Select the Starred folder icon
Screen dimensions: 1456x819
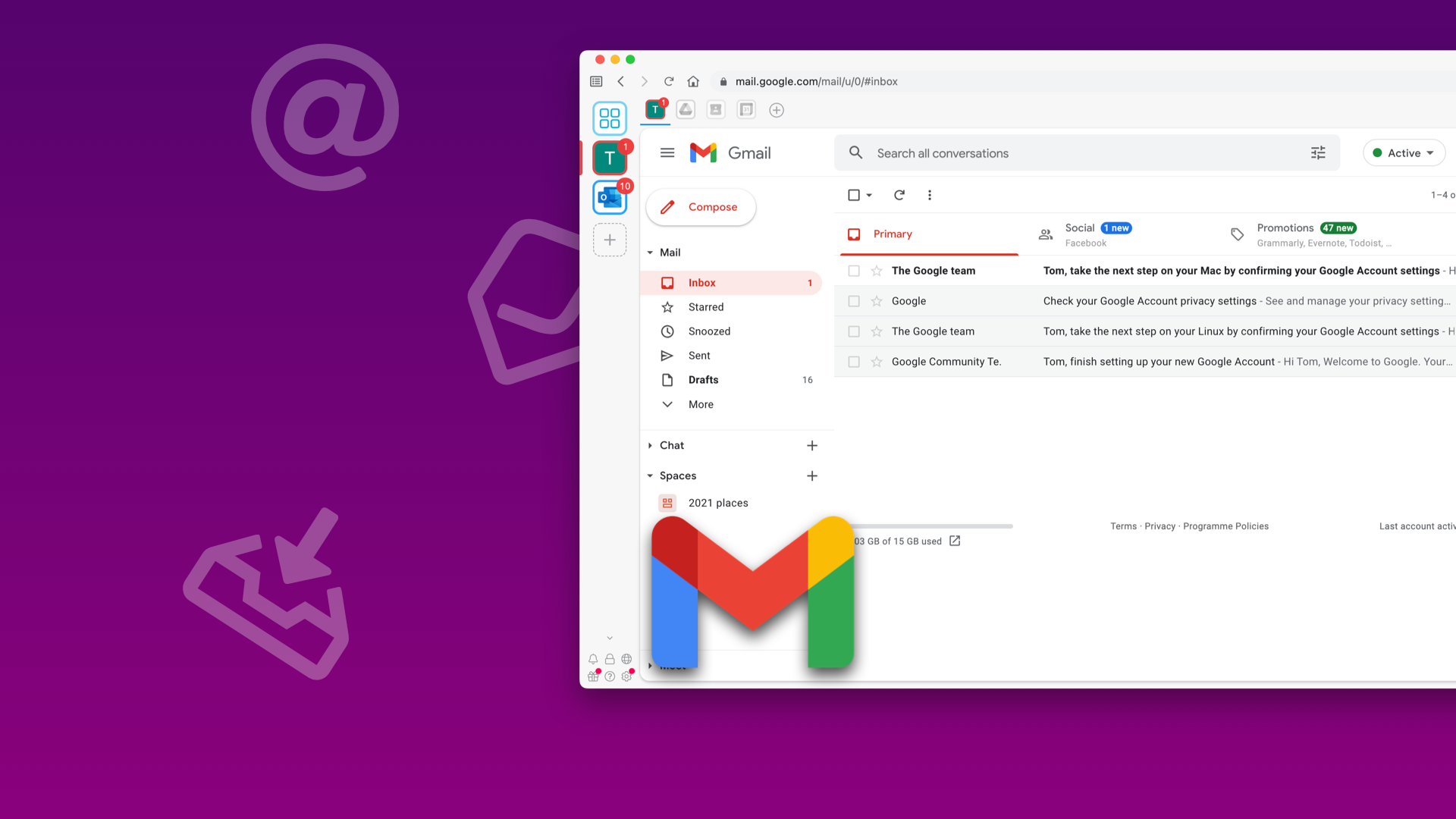click(667, 306)
